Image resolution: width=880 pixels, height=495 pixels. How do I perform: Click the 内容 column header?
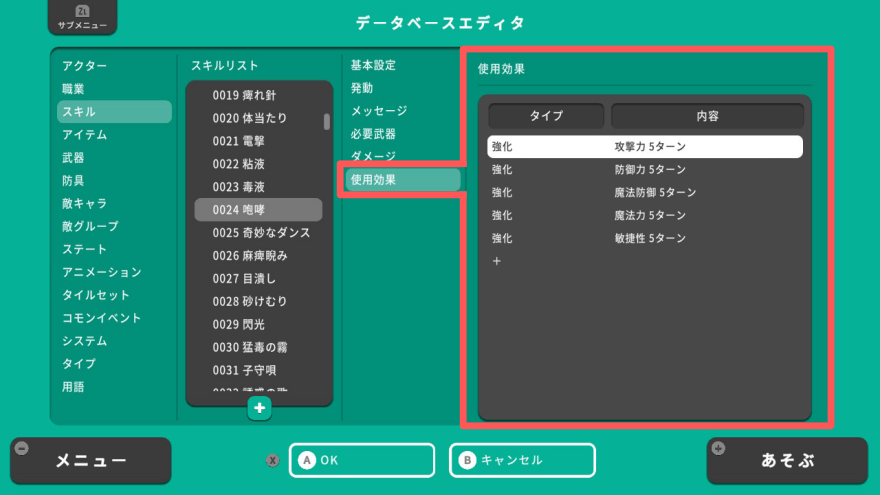(707, 116)
